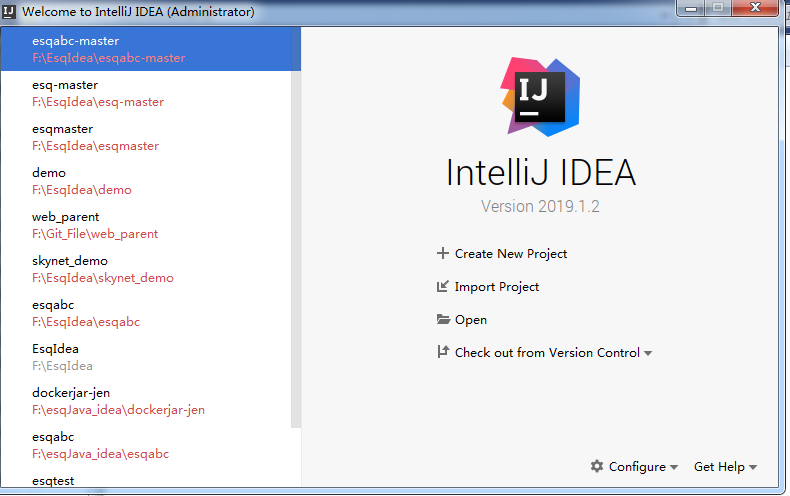The image size is (790, 496).
Task: Select the esqabc-master recent project
Action: (x=151, y=49)
